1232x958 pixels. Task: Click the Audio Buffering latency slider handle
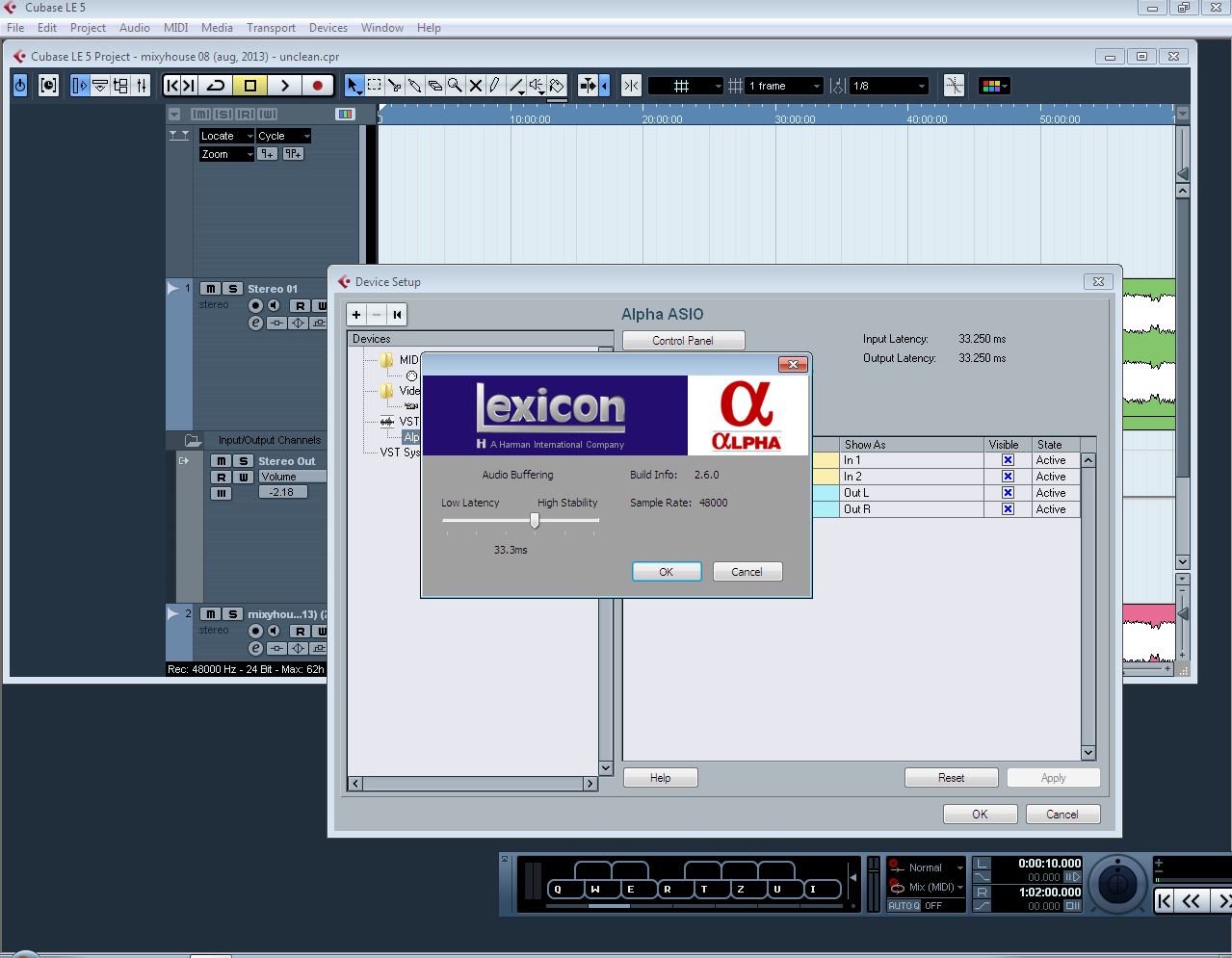[x=535, y=521]
